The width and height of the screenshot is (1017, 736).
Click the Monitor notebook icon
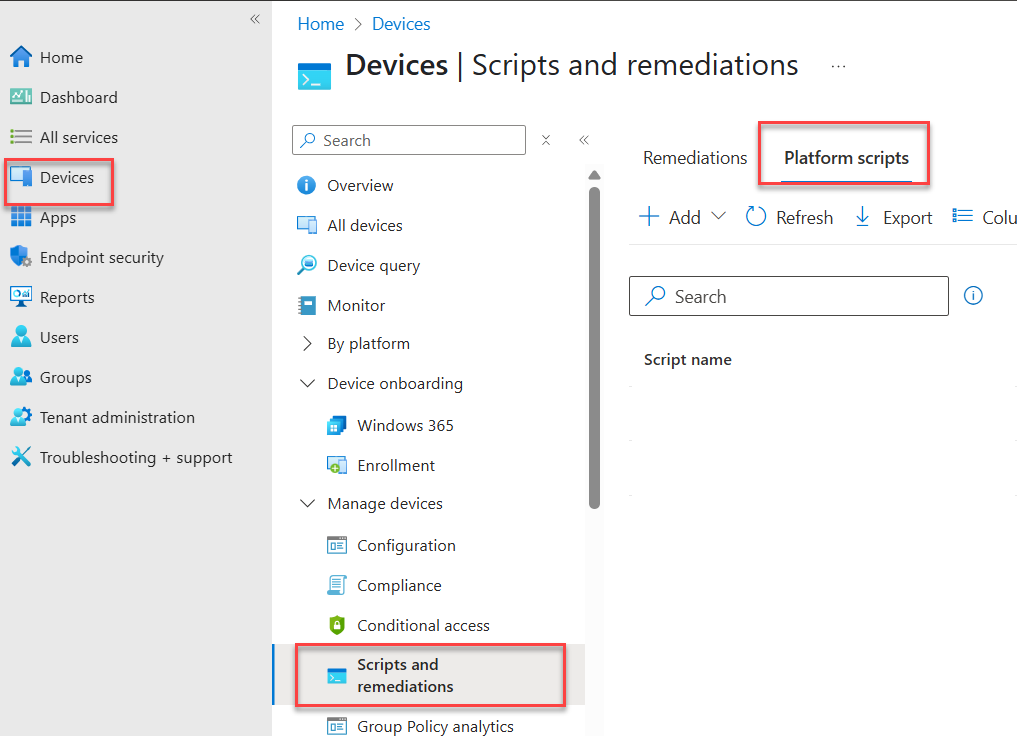pos(307,305)
